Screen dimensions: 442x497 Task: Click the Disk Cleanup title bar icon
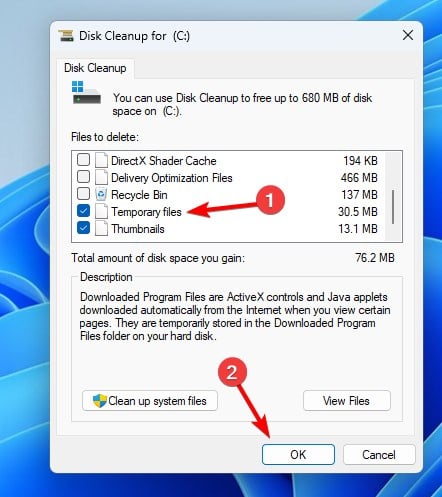coord(66,35)
